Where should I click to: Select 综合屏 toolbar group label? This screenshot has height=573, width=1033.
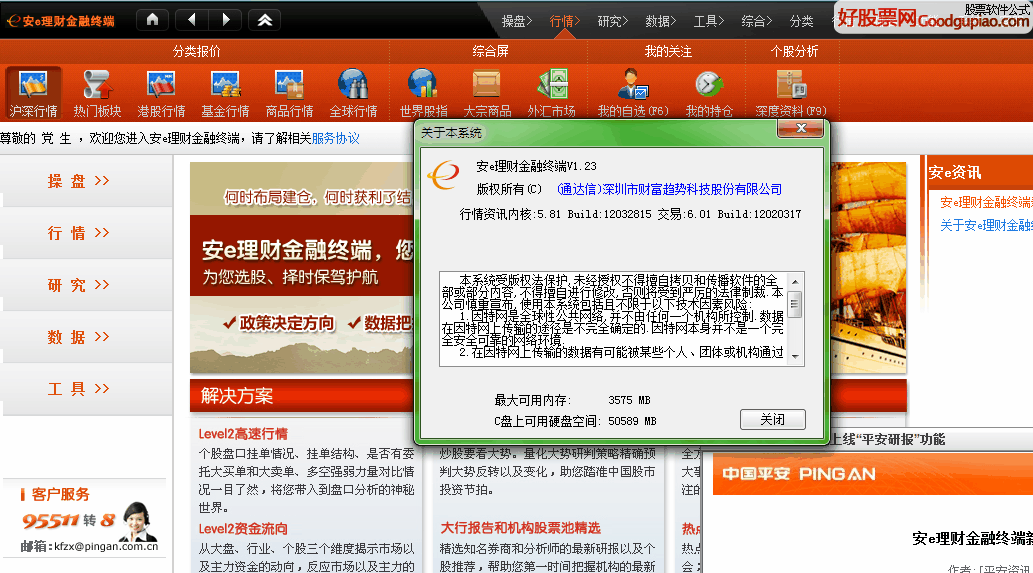pos(490,51)
